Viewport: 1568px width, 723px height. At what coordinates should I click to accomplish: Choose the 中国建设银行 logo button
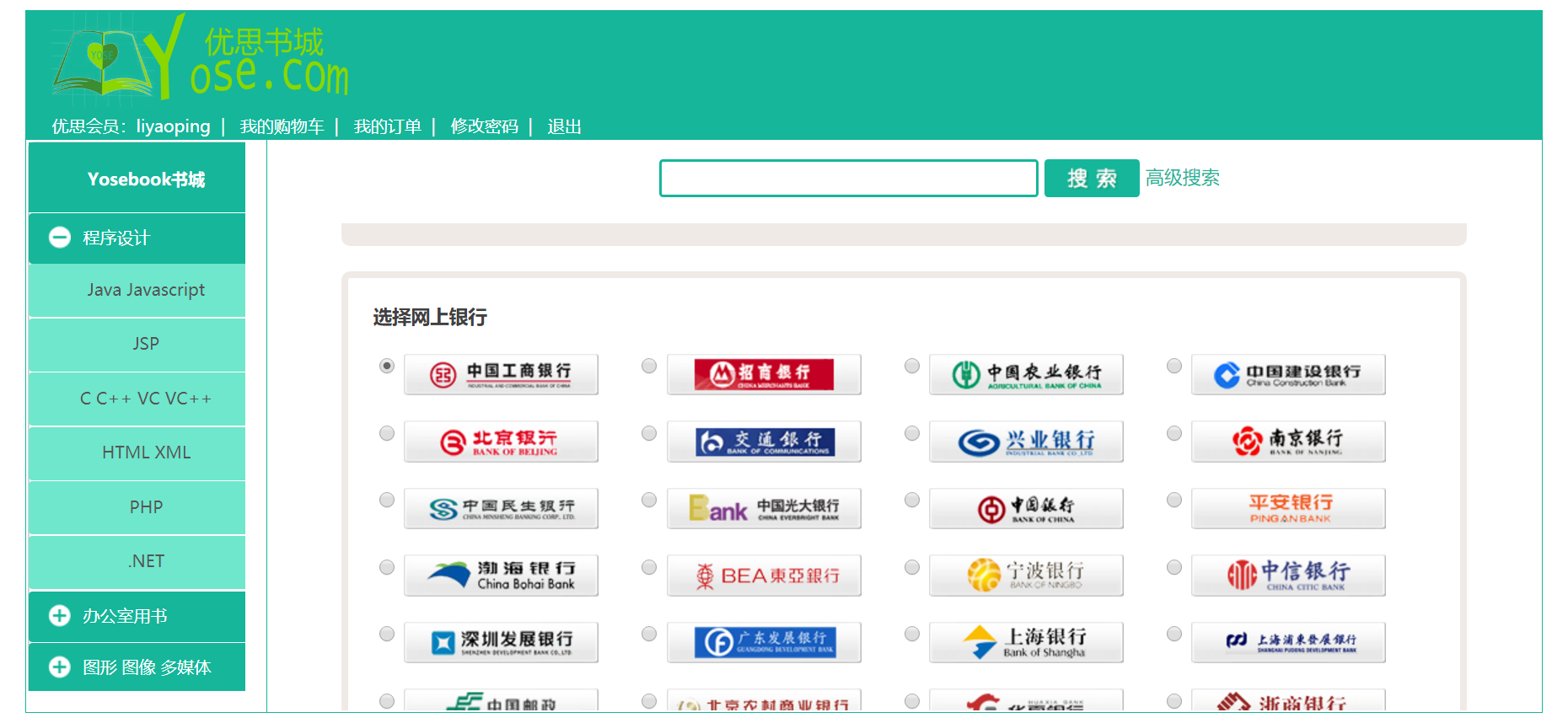(x=1288, y=374)
